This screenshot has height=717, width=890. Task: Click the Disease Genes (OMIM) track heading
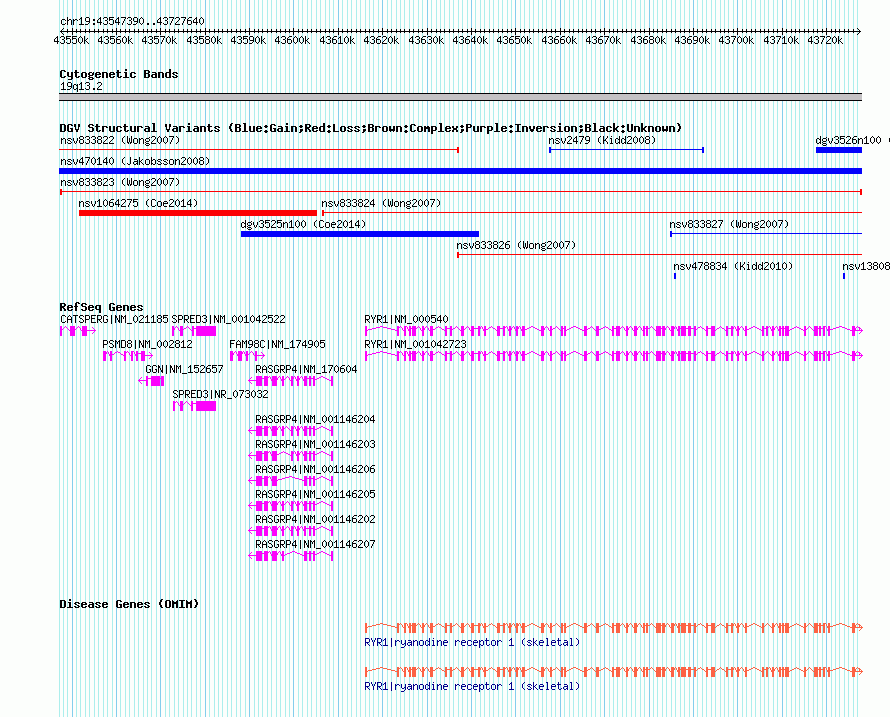(x=129, y=604)
